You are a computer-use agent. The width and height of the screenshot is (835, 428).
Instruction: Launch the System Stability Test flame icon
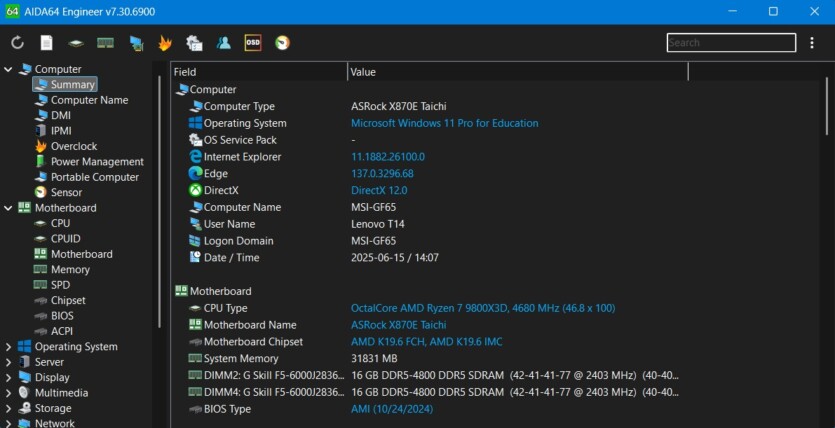(x=165, y=43)
